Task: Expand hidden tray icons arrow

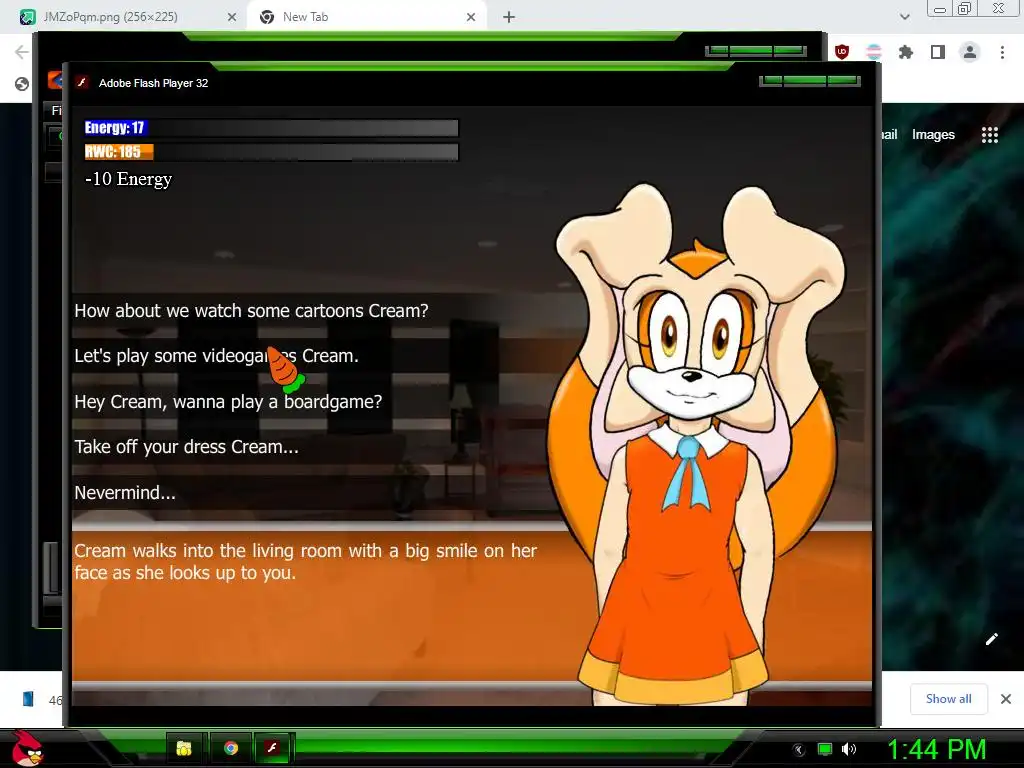Action: click(799, 750)
